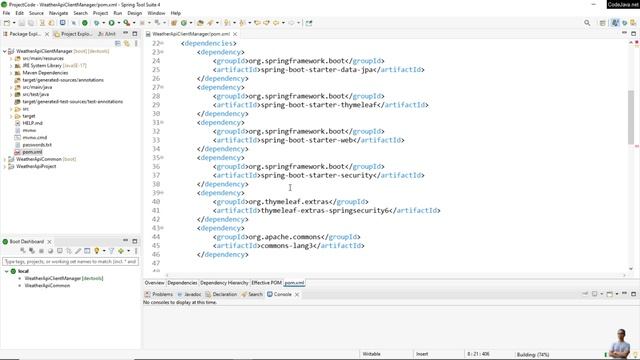
Task: Maximize the Console panel
Action: point(633,294)
